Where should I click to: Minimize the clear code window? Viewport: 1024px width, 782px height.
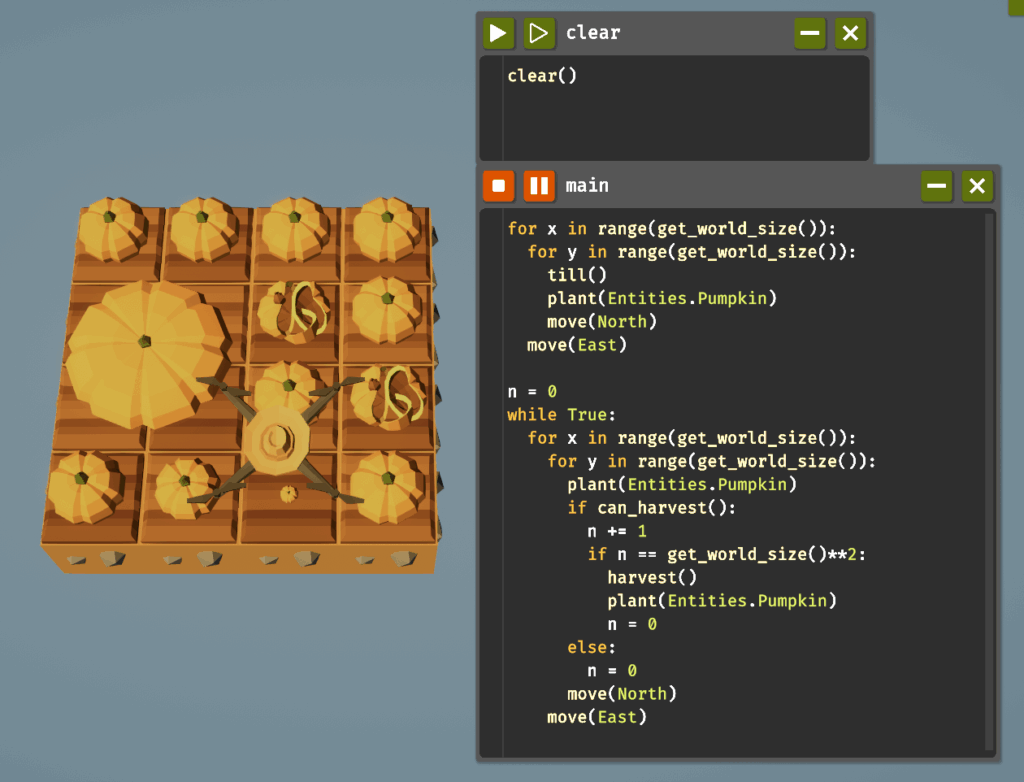[x=810, y=33]
